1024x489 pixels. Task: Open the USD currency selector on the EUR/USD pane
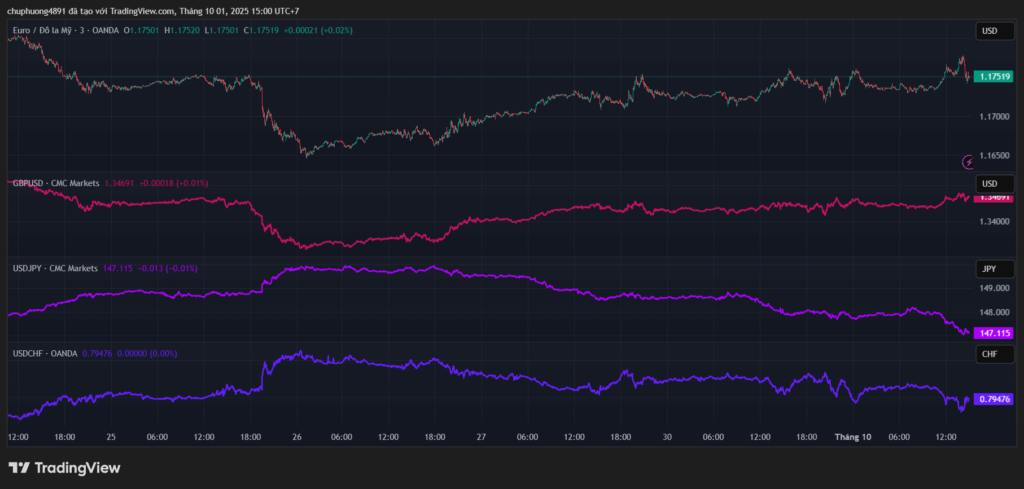(x=990, y=31)
